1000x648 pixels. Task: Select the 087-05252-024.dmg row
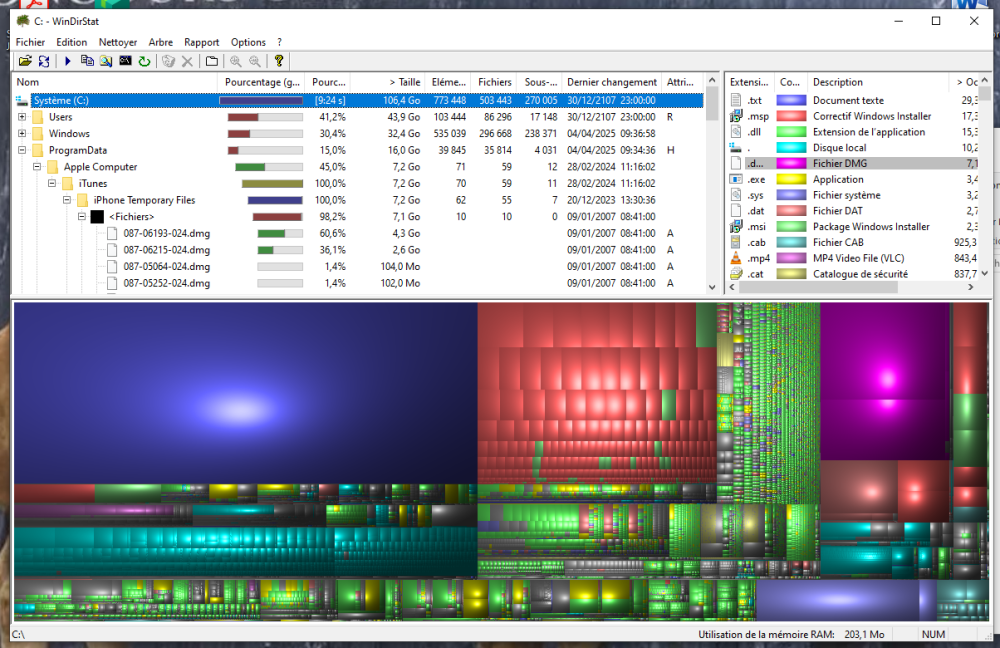point(357,283)
